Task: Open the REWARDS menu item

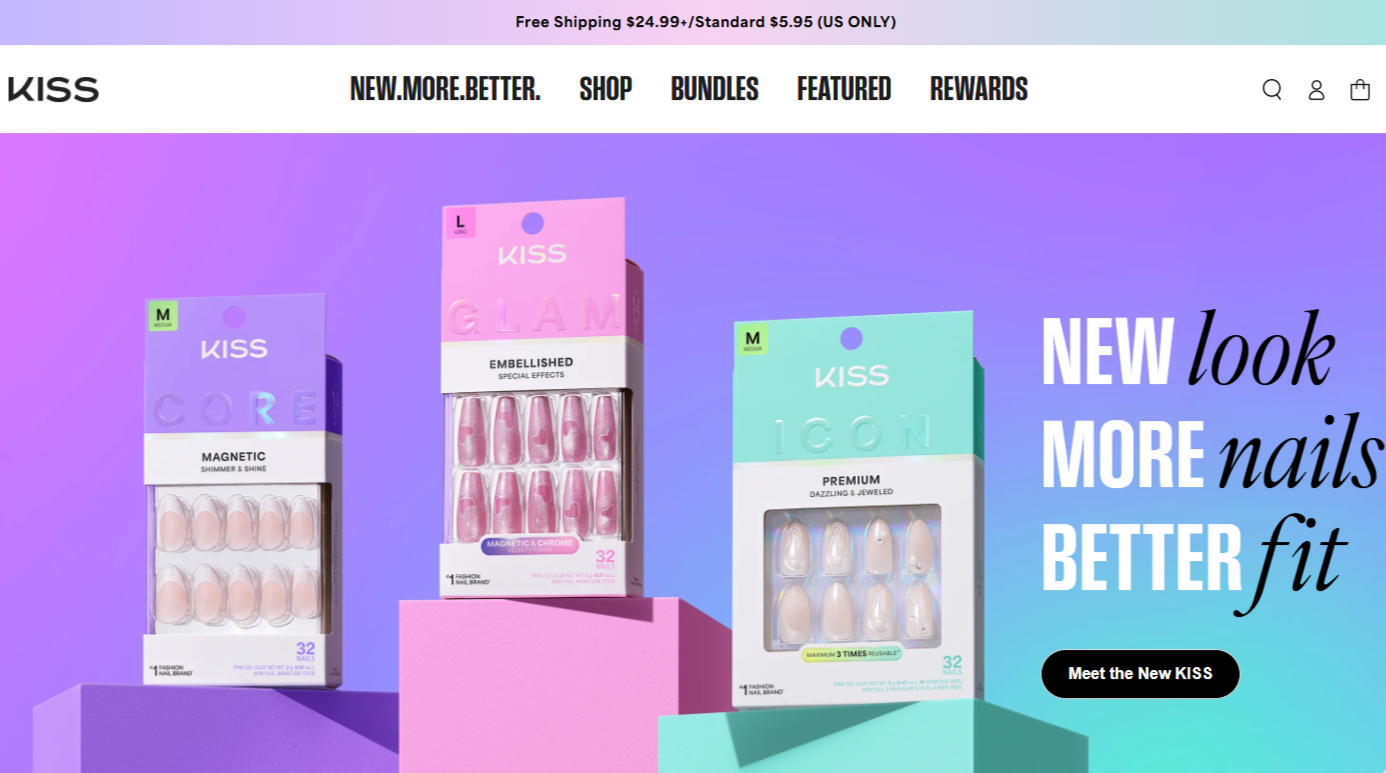Action: [x=979, y=89]
